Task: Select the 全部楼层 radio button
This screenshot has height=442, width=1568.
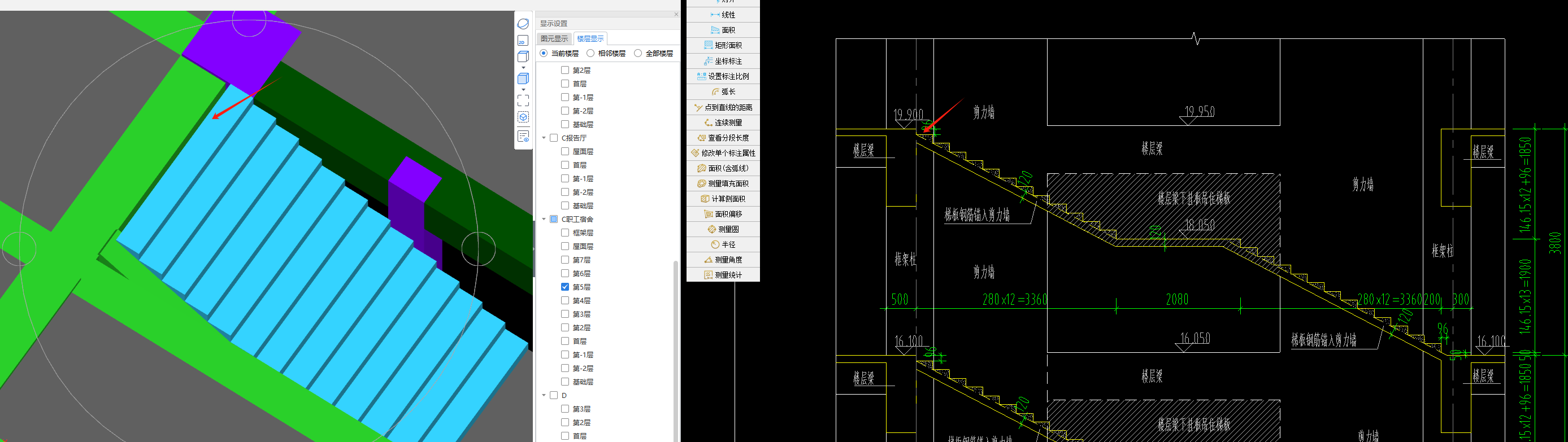Action: 638,54
